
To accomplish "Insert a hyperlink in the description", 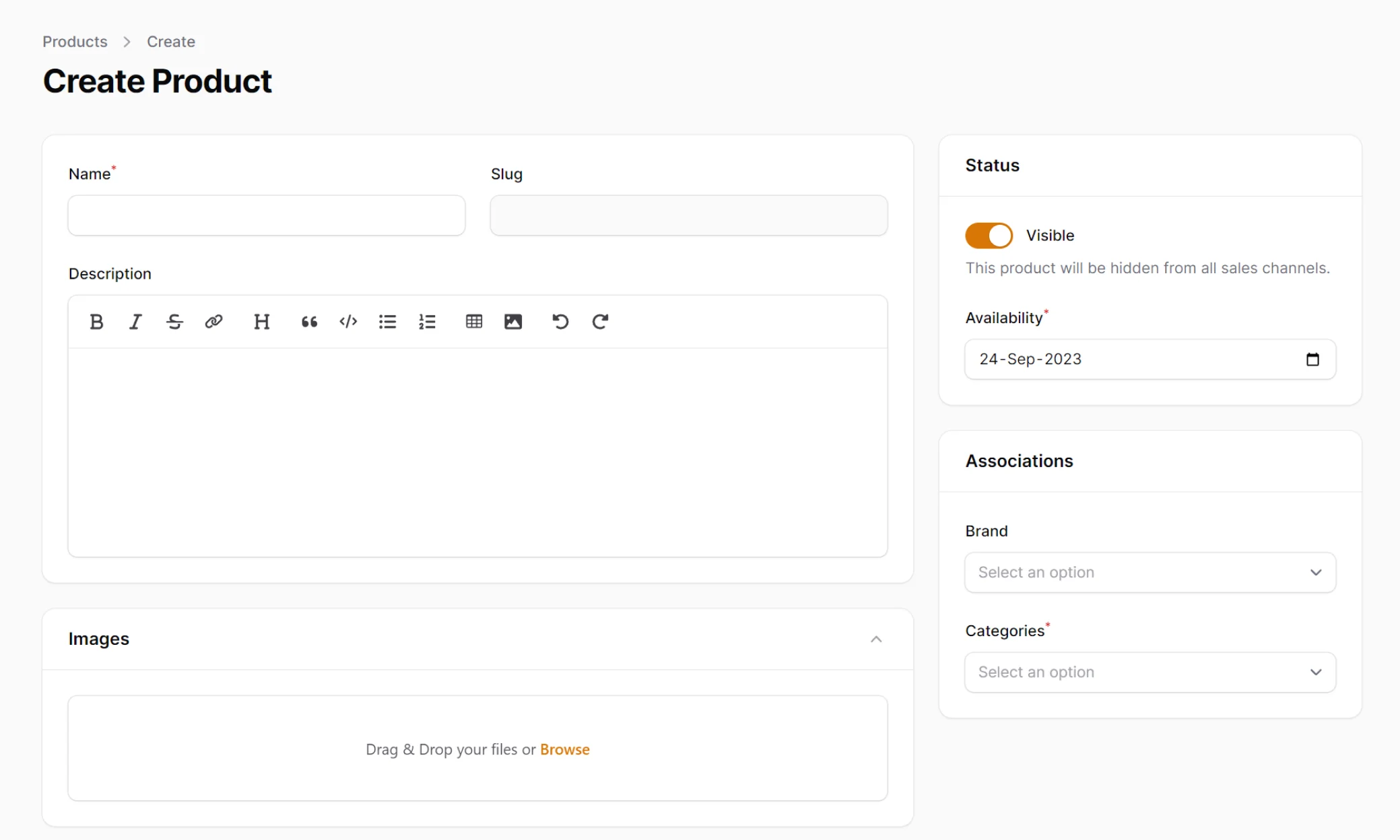I will point(213,322).
